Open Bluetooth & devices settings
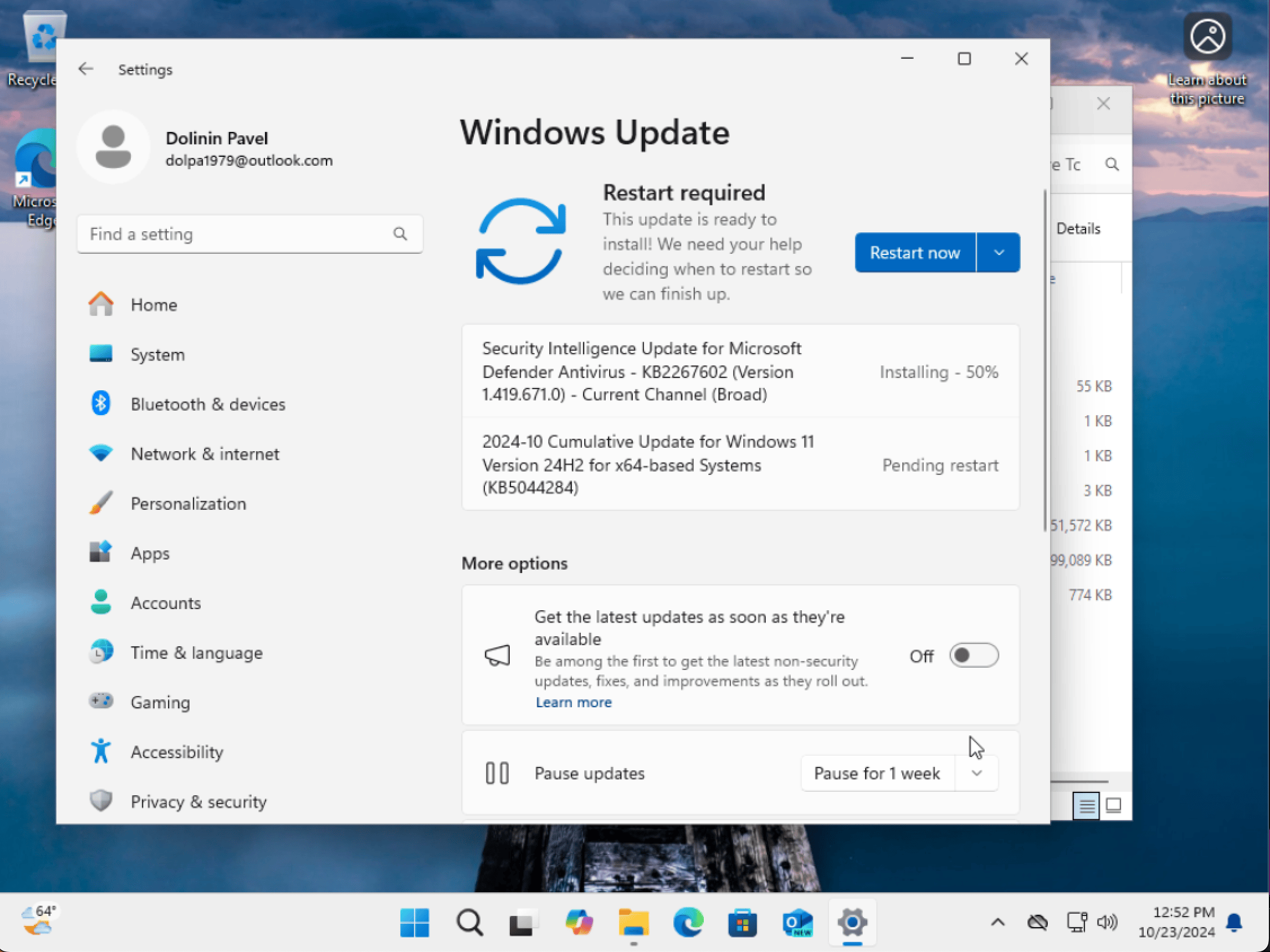The height and width of the screenshot is (952, 1270). tap(208, 404)
